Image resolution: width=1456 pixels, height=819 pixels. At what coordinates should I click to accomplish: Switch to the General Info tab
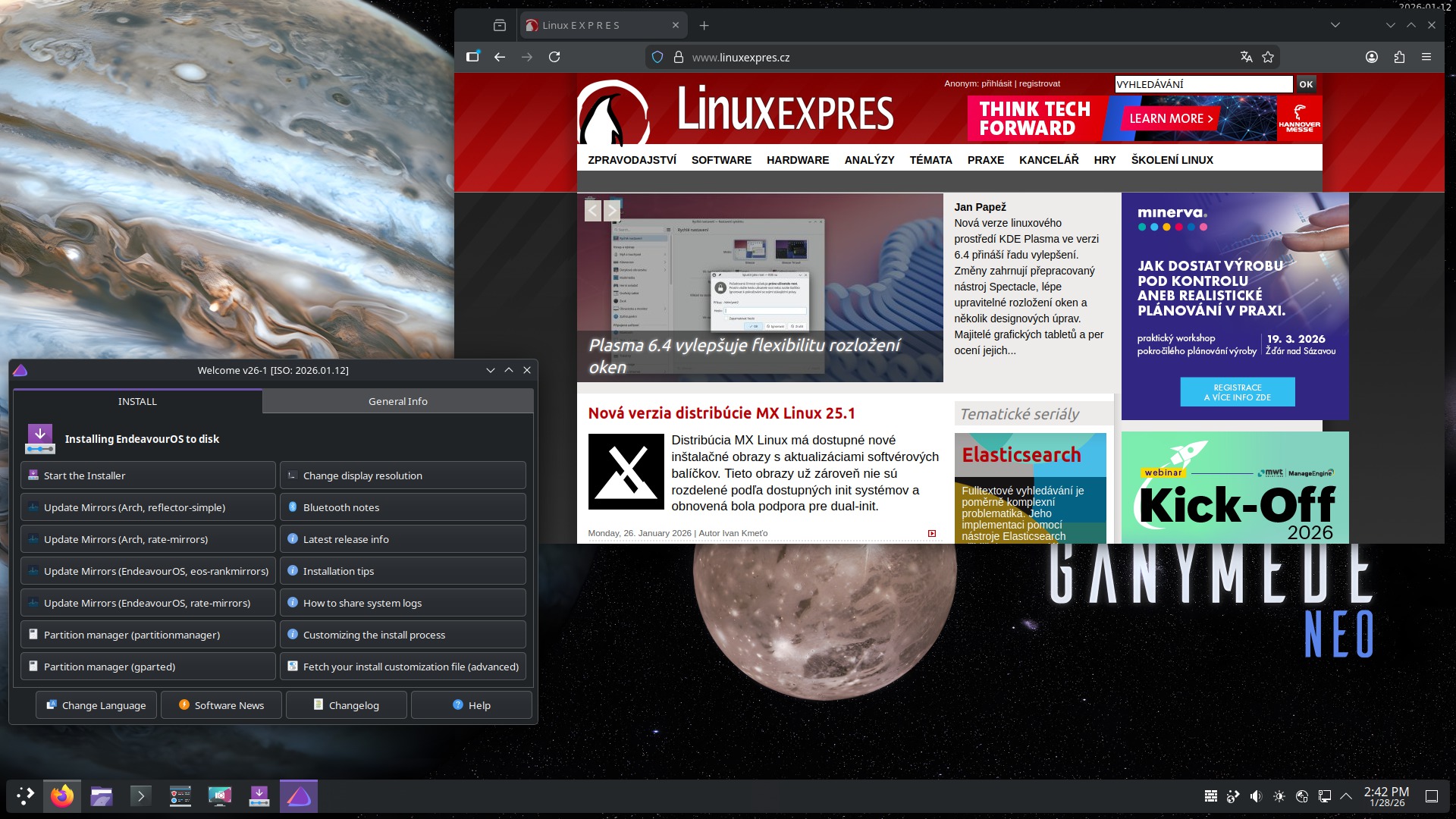(397, 401)
